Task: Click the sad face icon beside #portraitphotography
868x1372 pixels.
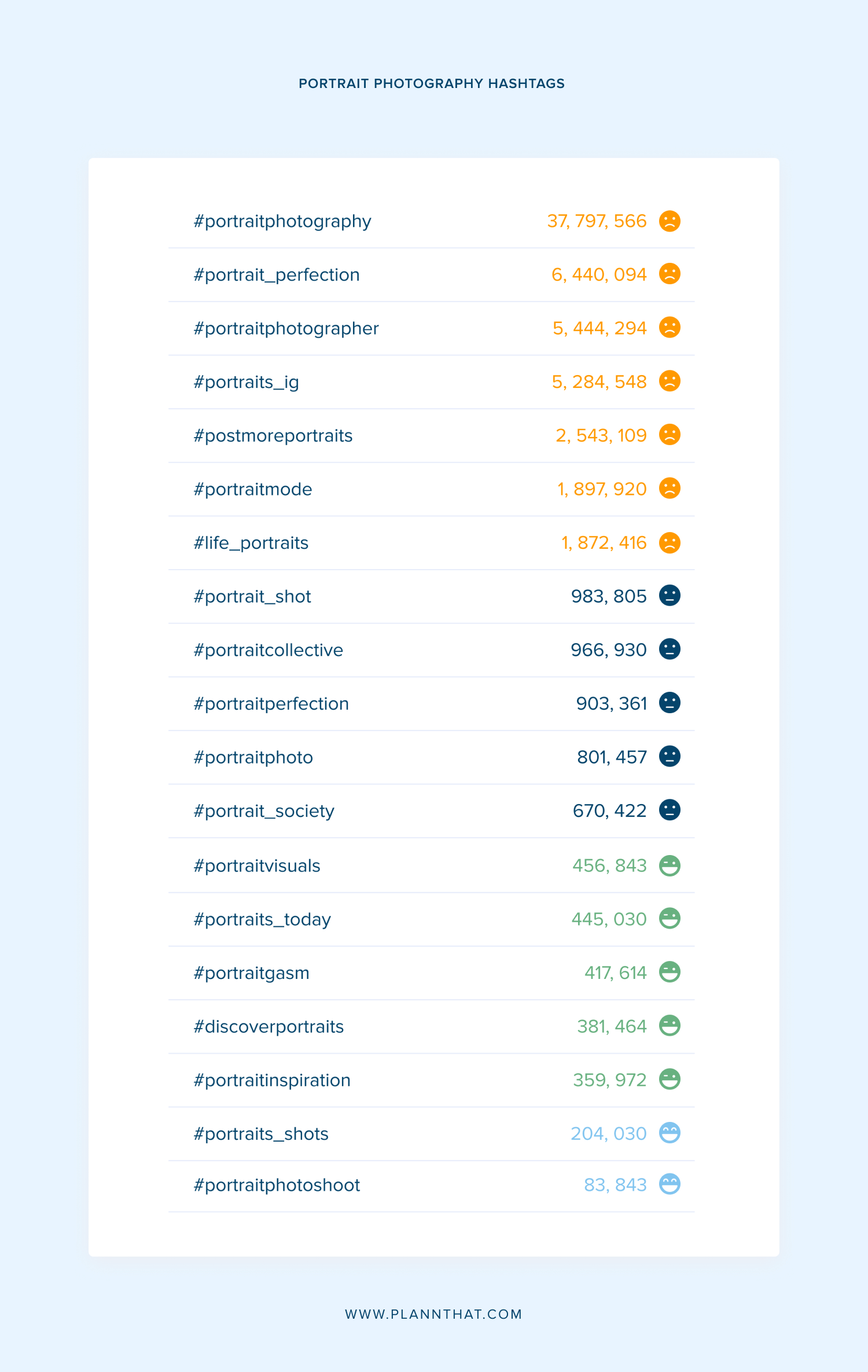Action: click(670, 221)
